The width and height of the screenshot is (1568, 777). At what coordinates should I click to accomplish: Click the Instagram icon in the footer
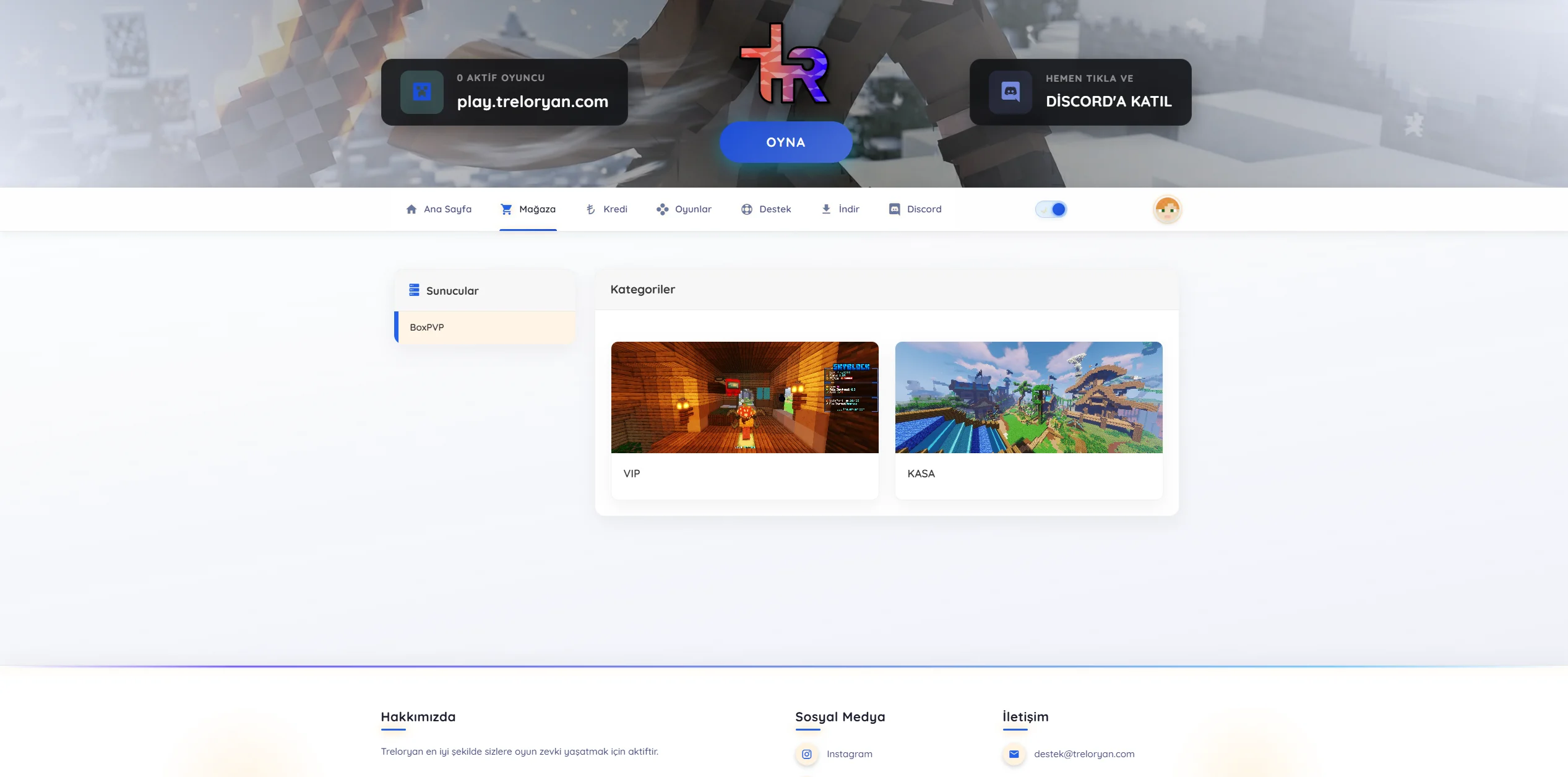[807, 754]
